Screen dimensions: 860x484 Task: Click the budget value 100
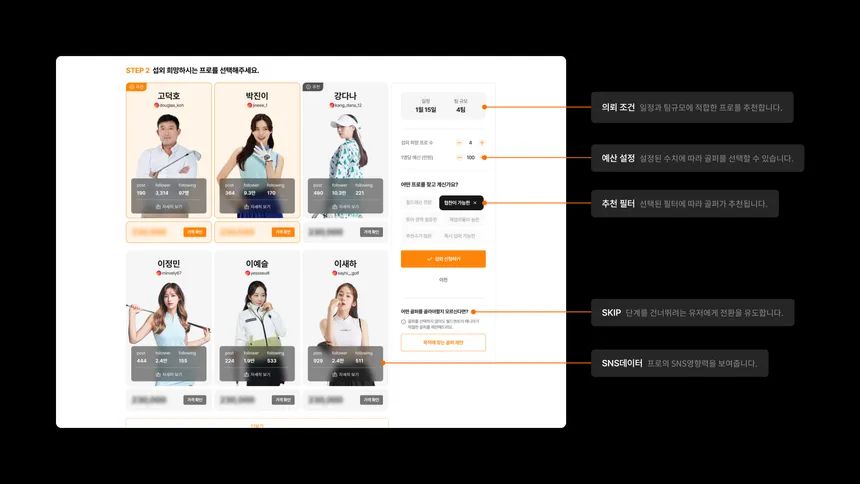click(x=471, y=157)
